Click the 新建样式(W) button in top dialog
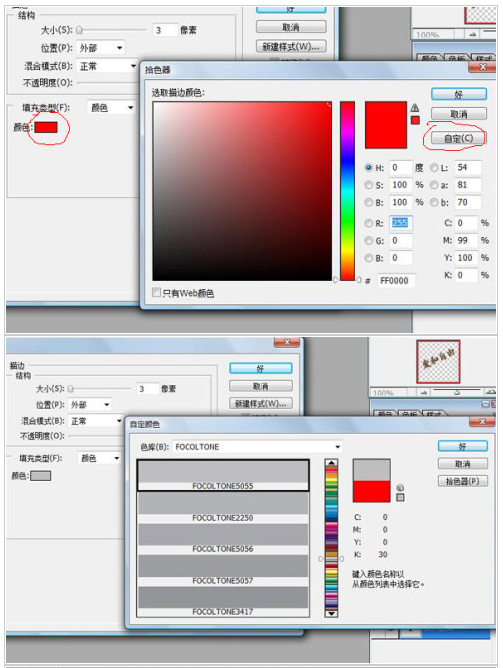This screenshot has width=503, height=668. point(291,46)
